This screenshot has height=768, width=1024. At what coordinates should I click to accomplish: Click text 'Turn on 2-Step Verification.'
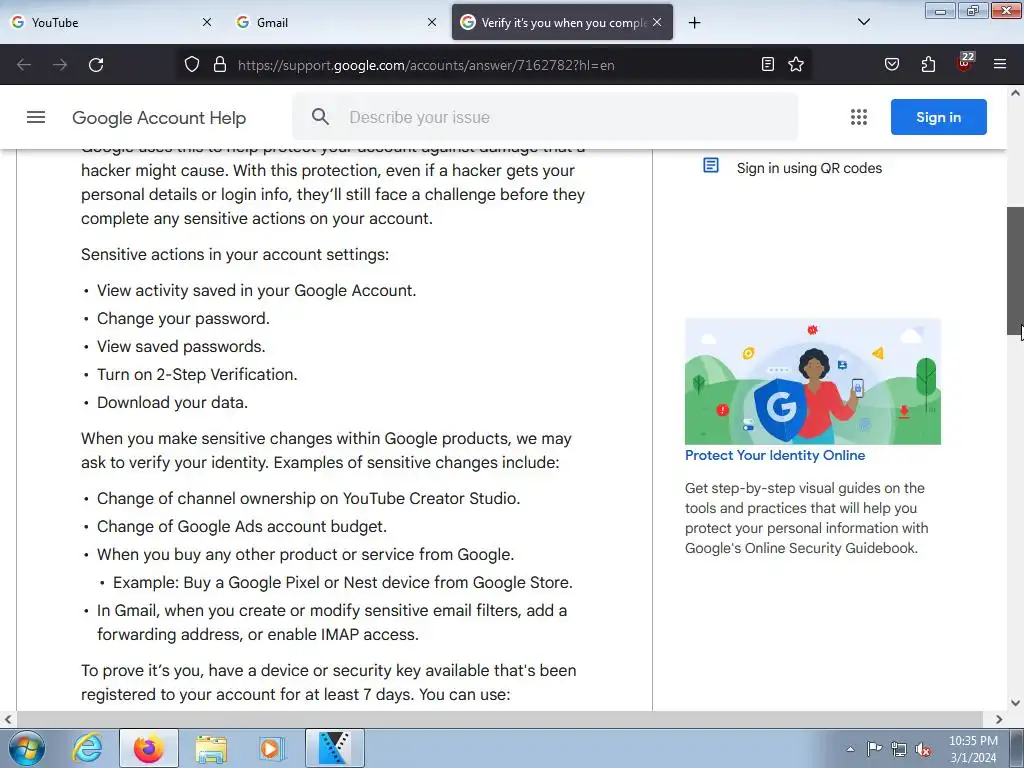coord(197,375)
